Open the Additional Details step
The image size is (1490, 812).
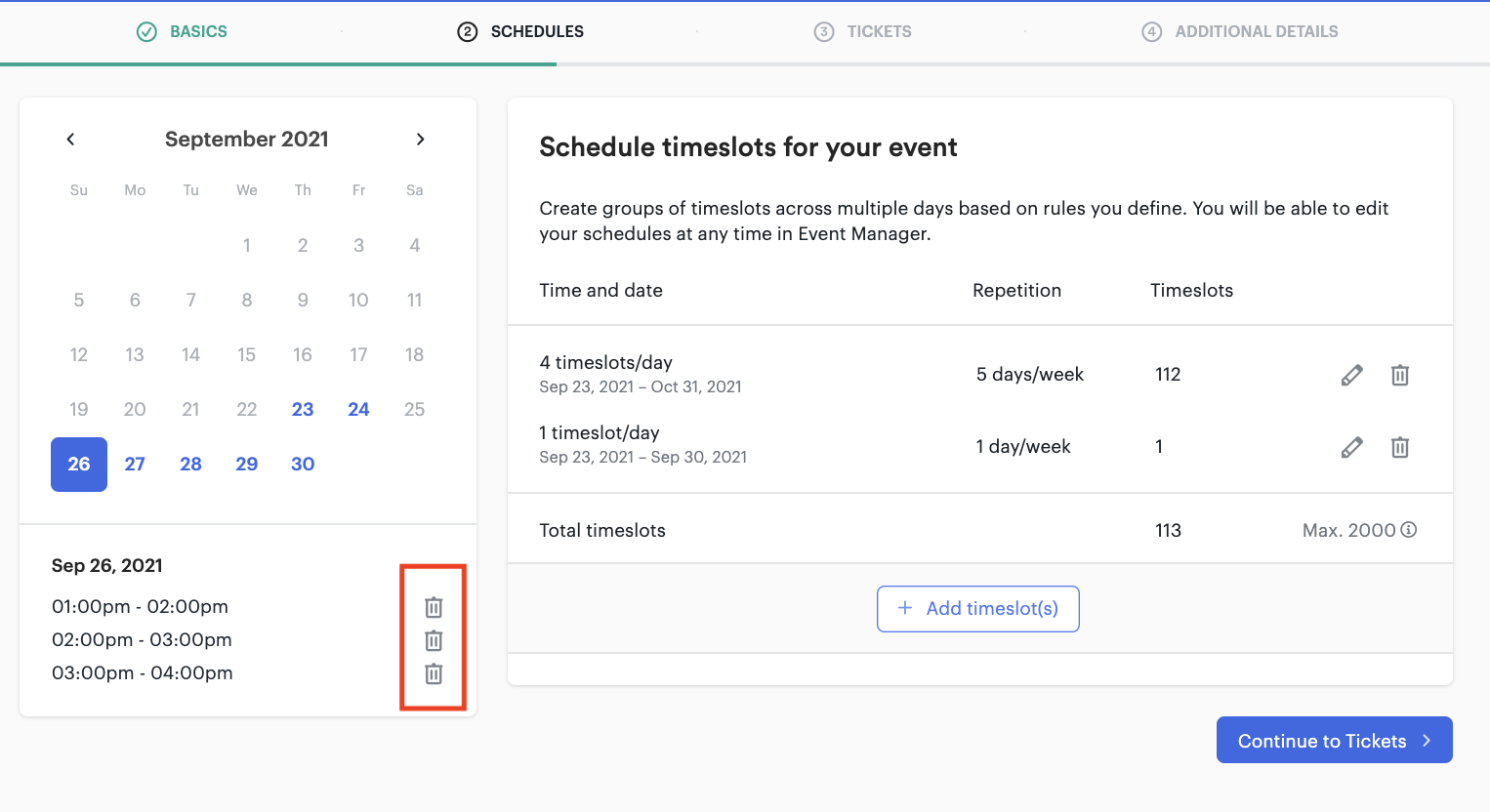1240,32
